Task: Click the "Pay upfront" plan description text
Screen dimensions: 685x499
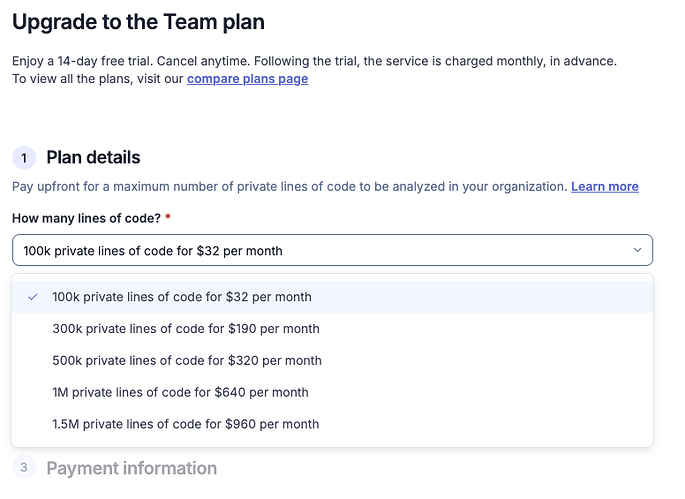Action: tap(289, 187)
